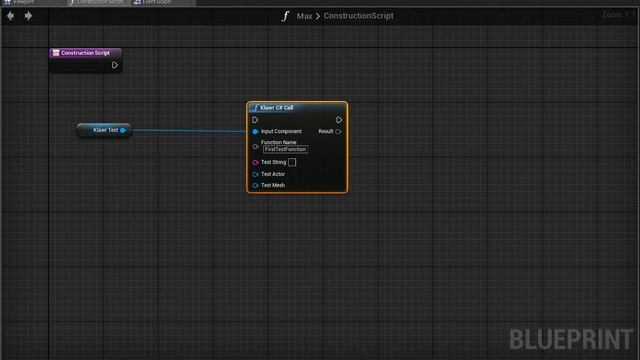Viewport: 640px width, 360px height.
Task: Click the function icon on Klawr C# Call
Action: (x=256, y=108)
